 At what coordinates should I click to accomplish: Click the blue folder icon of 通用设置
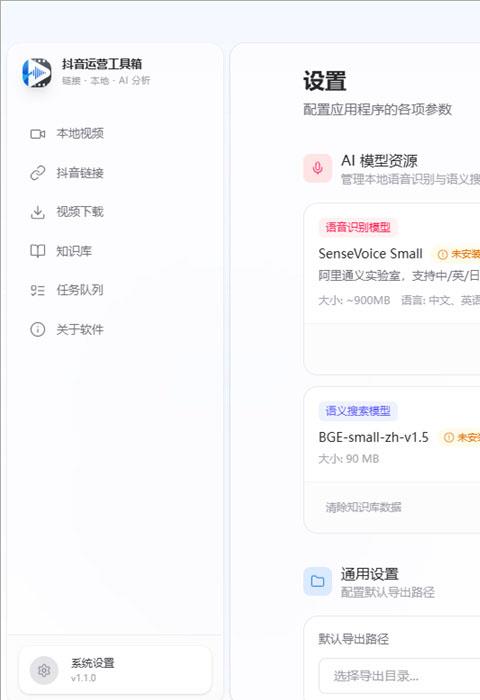tap(317, 581)
